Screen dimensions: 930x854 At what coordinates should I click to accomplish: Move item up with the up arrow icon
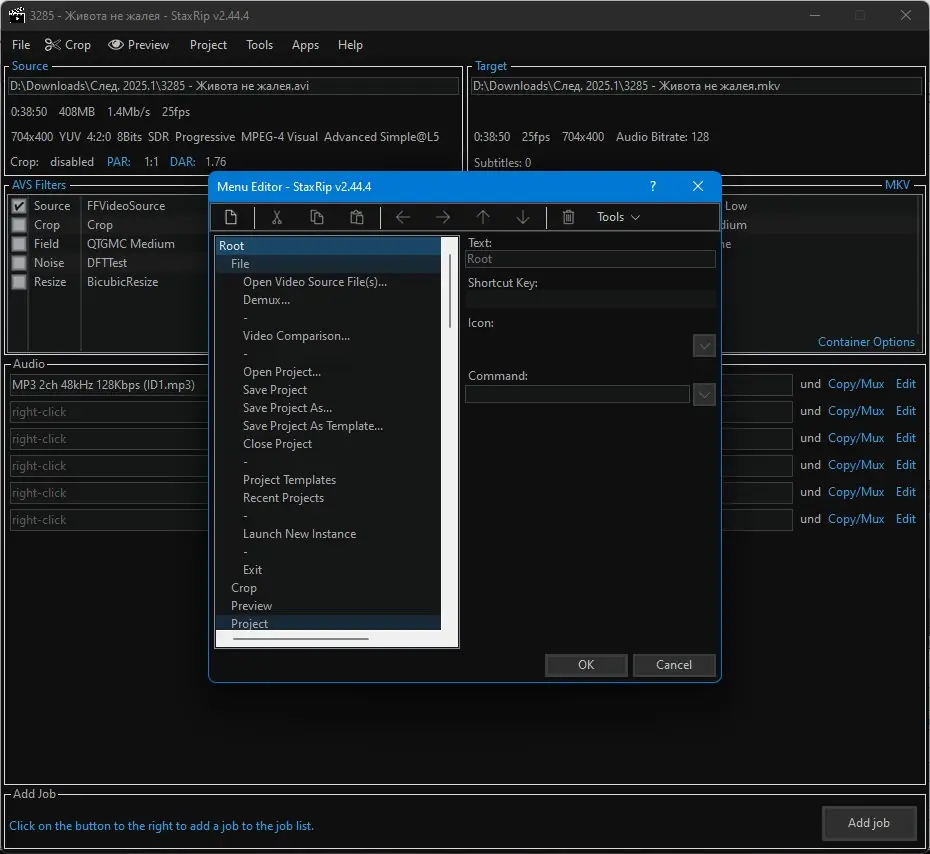tap(483, 217)
